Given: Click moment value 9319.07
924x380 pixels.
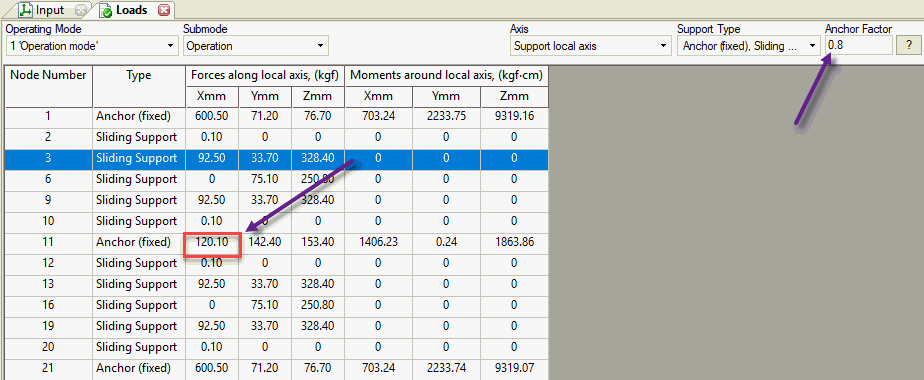Looking at the screenshot, I should (x=514, y=368).
